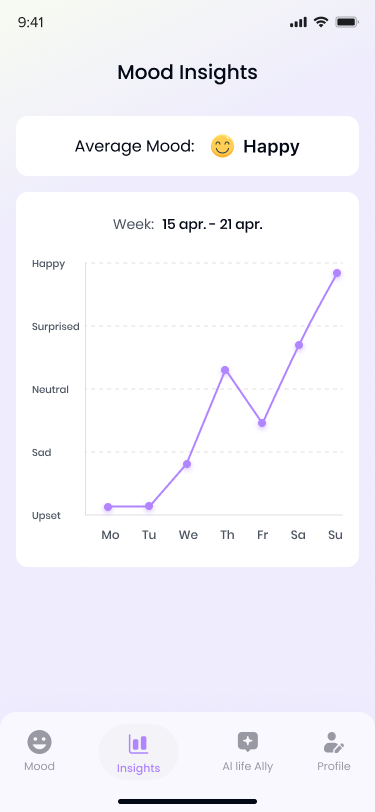Viewport: 375px width, 812px height.
Task: Open the Profile person icon
Action: [334, 742]
